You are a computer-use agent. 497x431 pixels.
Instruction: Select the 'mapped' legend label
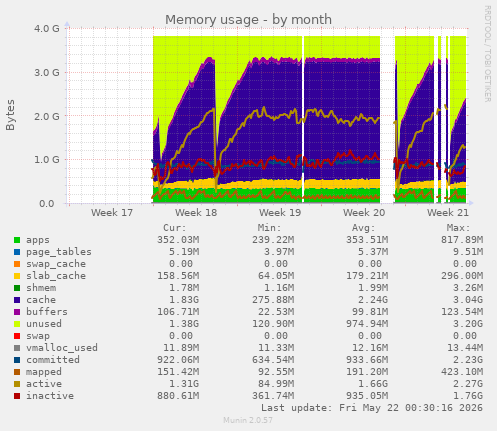[44, 372]
